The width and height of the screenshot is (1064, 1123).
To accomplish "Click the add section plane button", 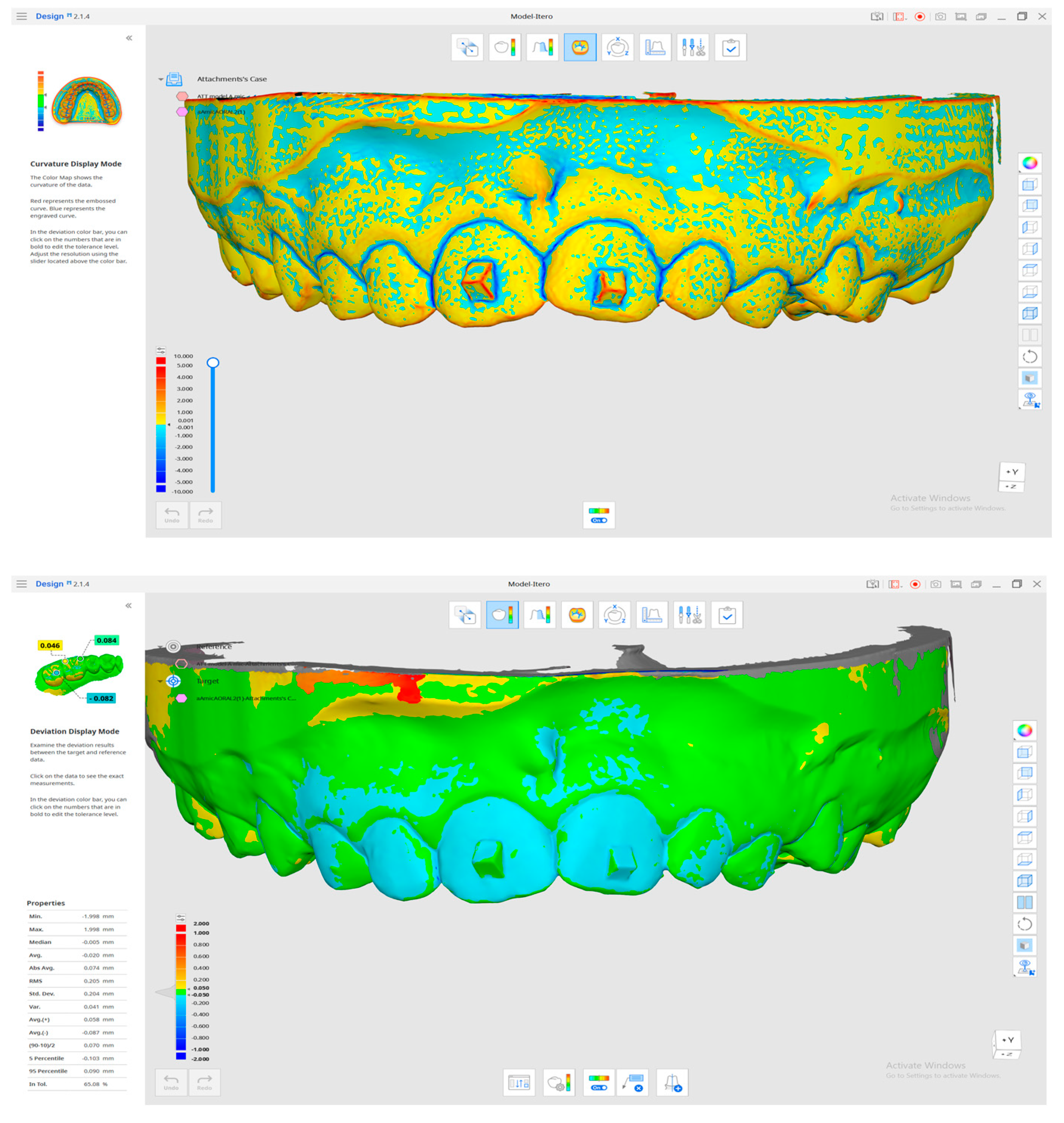I will [x=672, y=1083].
